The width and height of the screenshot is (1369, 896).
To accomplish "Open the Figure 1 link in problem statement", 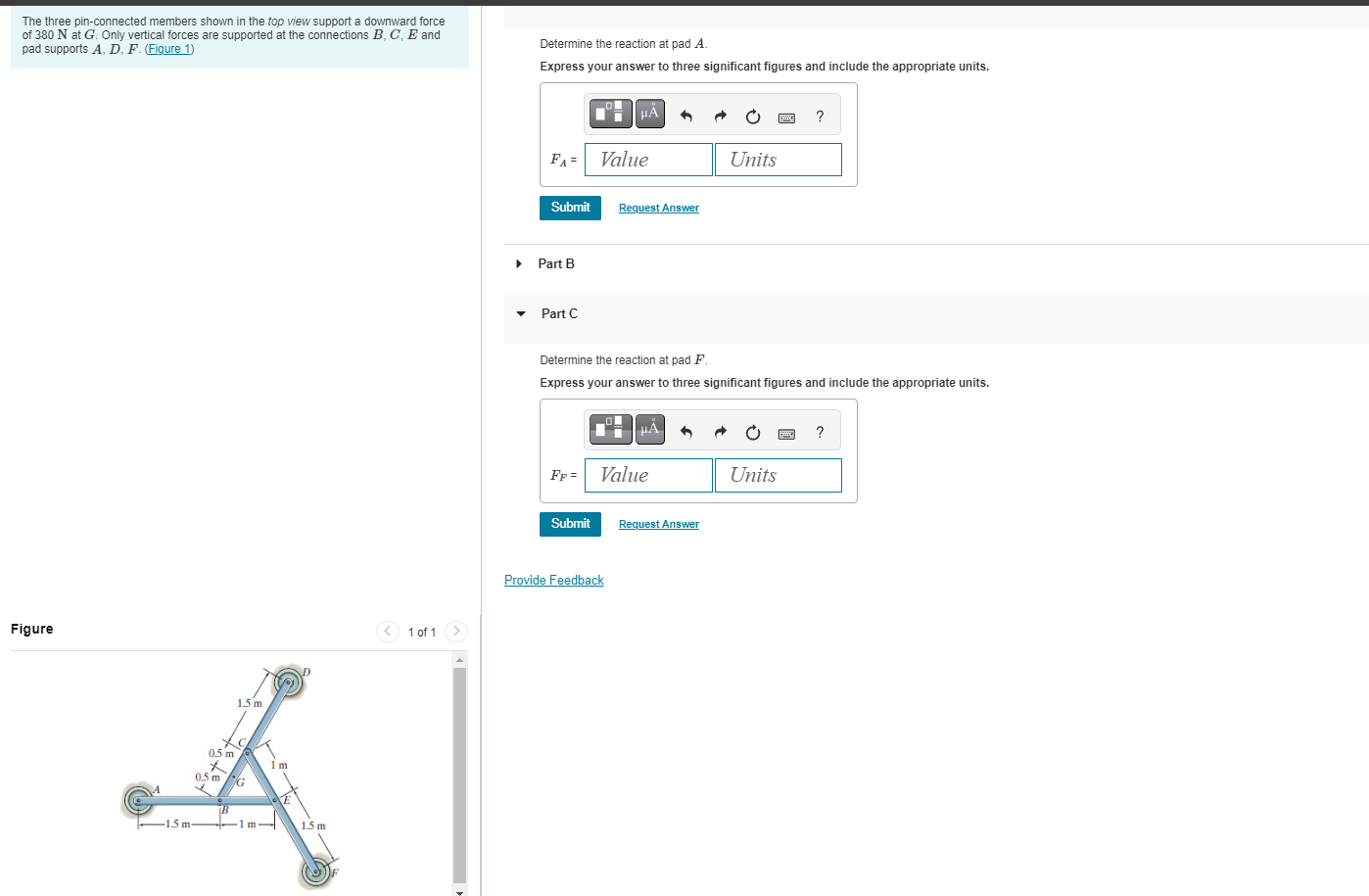I will point(168,48).
